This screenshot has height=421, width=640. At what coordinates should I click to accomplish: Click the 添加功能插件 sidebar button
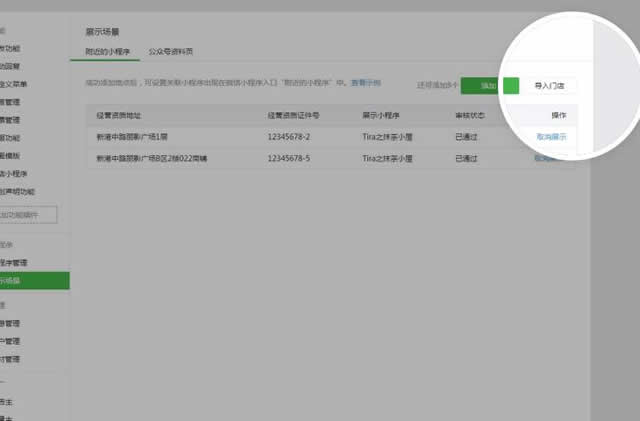point(28,214)
